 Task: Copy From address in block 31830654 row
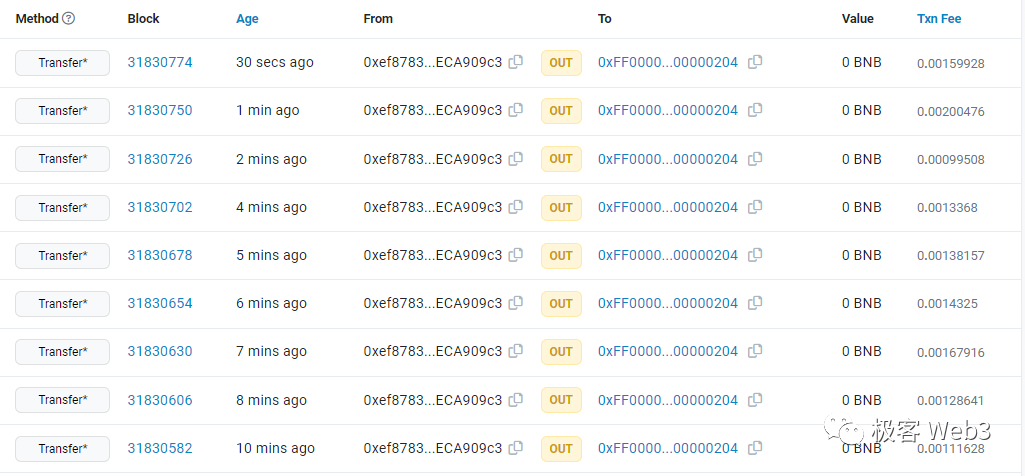click(x=516, y=303)
